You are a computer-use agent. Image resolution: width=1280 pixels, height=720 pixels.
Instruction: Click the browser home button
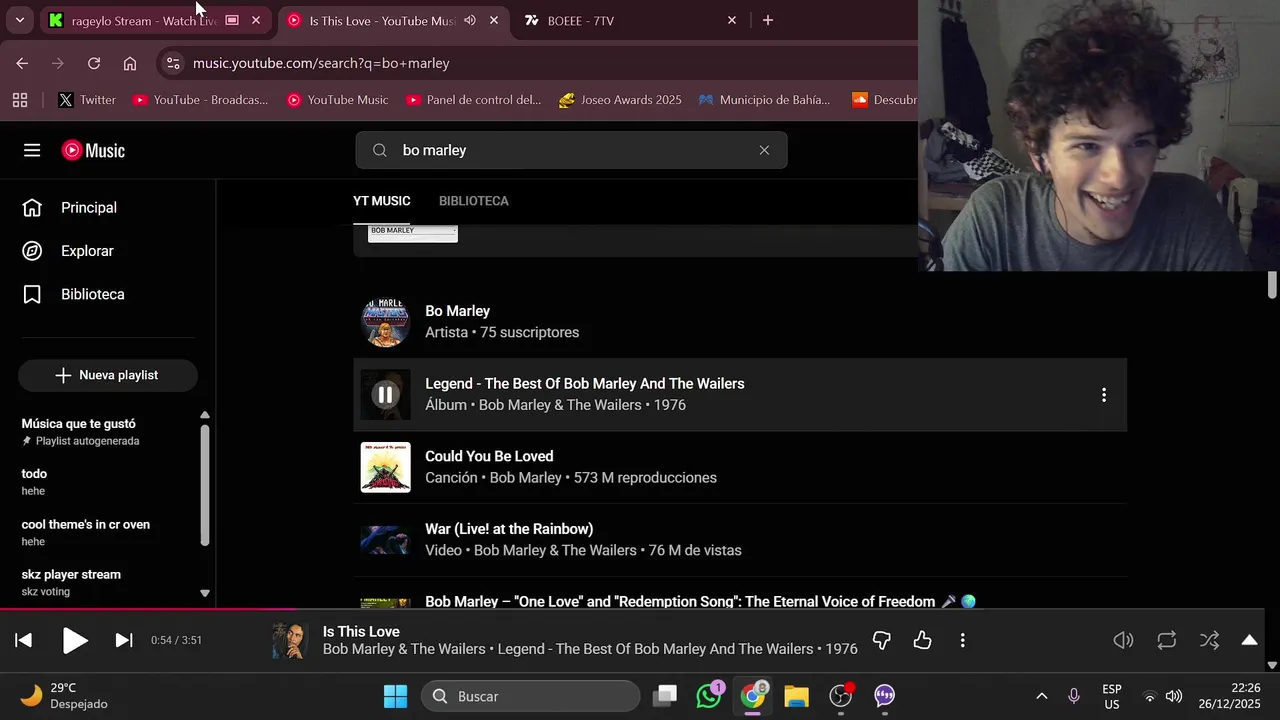(x=130, y=63)
